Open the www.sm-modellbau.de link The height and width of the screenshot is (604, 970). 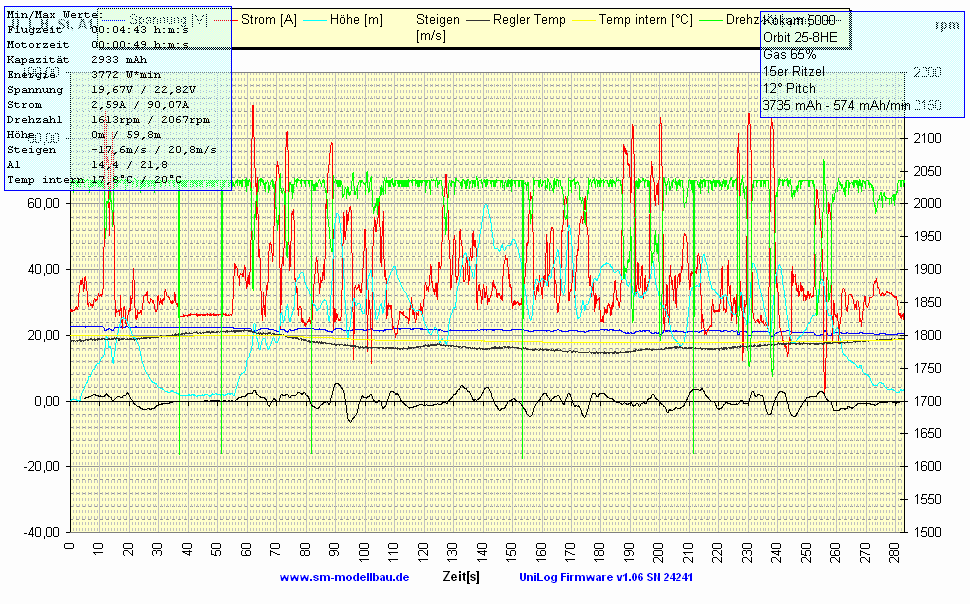[x=344, y=578]
